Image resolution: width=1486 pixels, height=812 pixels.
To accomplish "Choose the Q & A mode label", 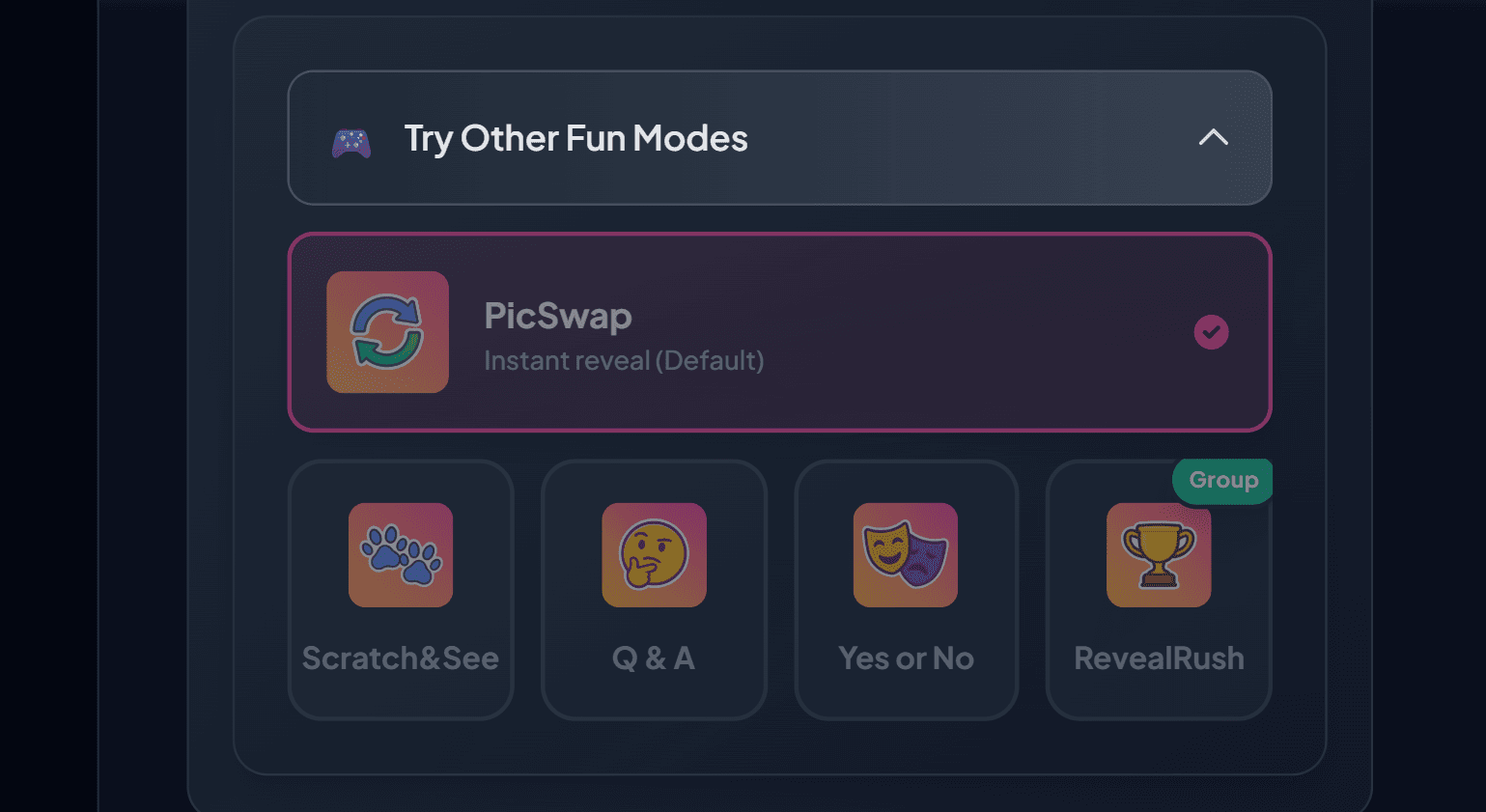I will click(x=654, y=658).
